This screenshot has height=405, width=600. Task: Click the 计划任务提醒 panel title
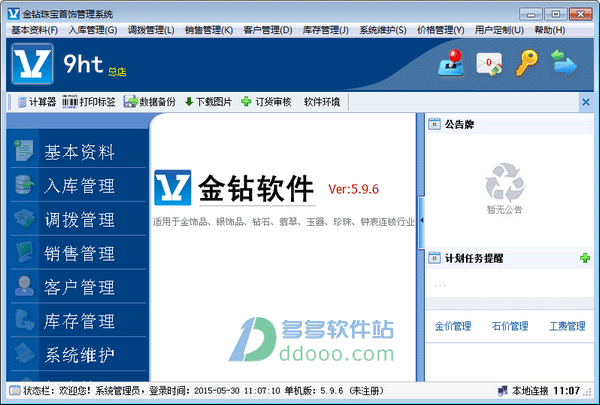474,258
